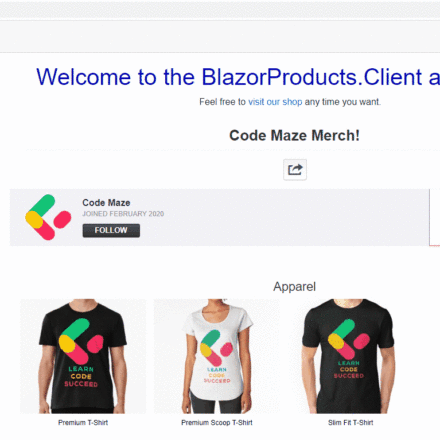Click the Premium T-Shirt caption text
The image size is (440, 440).
coord(83,423)
